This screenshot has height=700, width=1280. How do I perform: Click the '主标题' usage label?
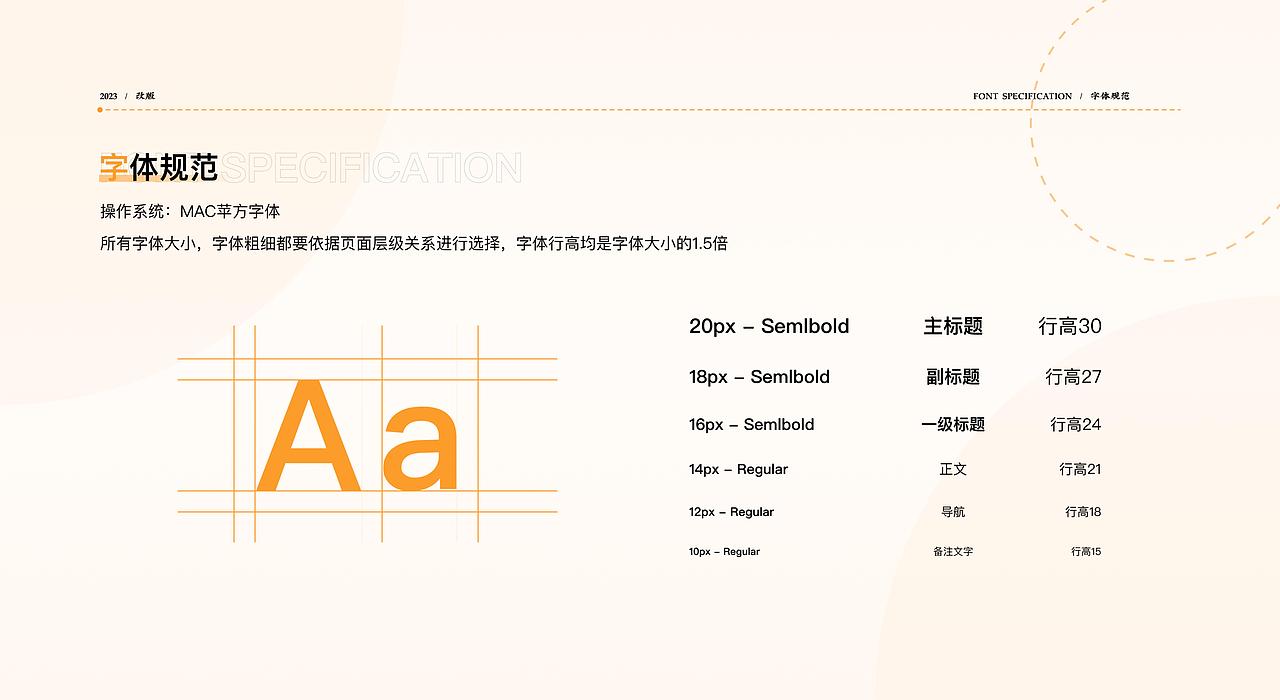pos(953,326)
